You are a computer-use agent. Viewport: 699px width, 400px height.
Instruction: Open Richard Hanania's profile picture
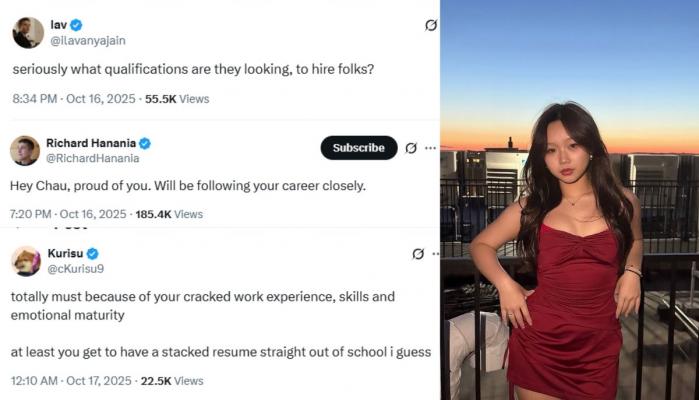[25, 151]
